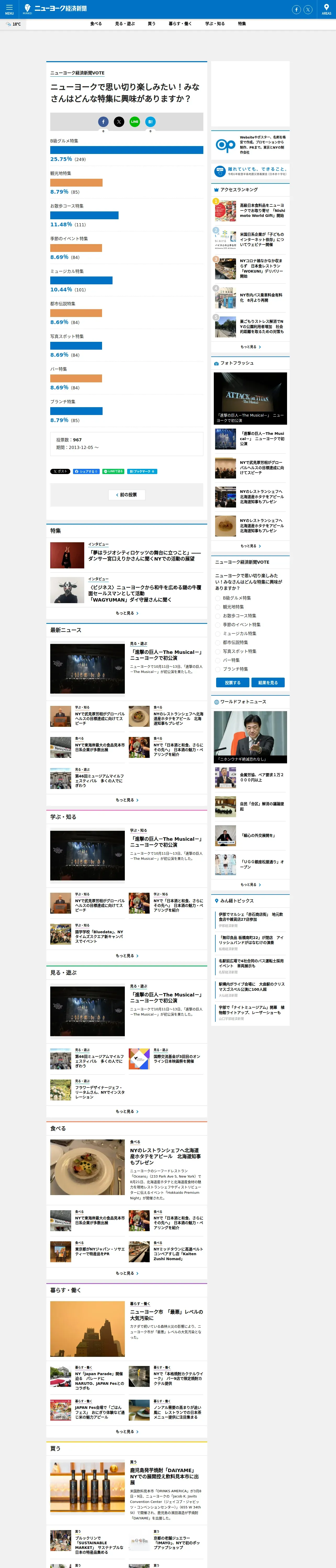The image size is (336, 1568).
Task: Click the pin icon beside みん経トピックス
Action: click(x=216, y=901)
